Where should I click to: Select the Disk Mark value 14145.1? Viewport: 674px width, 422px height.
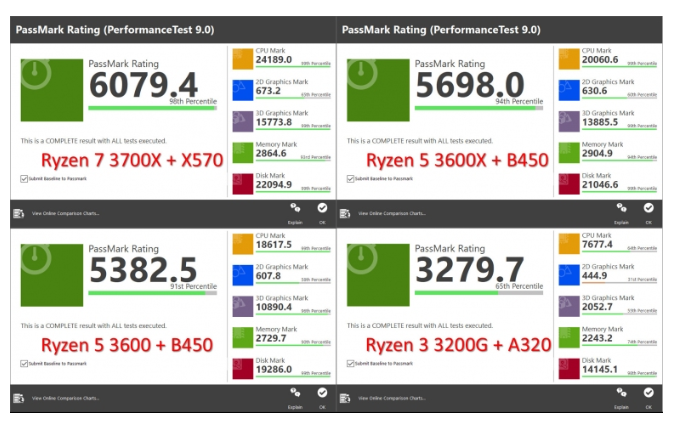point(600,370)
